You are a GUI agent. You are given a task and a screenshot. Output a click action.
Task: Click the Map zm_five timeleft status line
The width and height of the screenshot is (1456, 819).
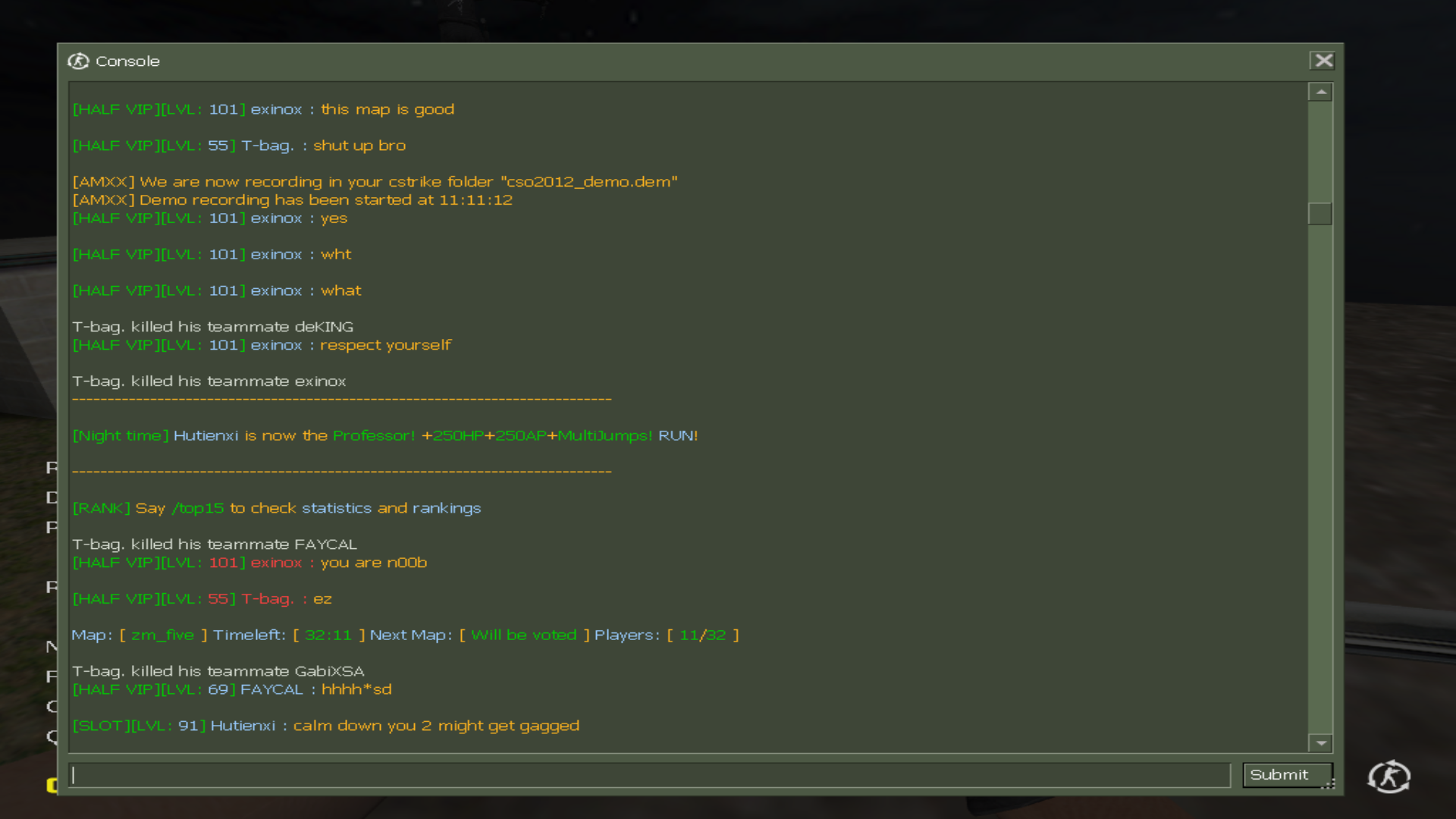click(x=405, y=635)
